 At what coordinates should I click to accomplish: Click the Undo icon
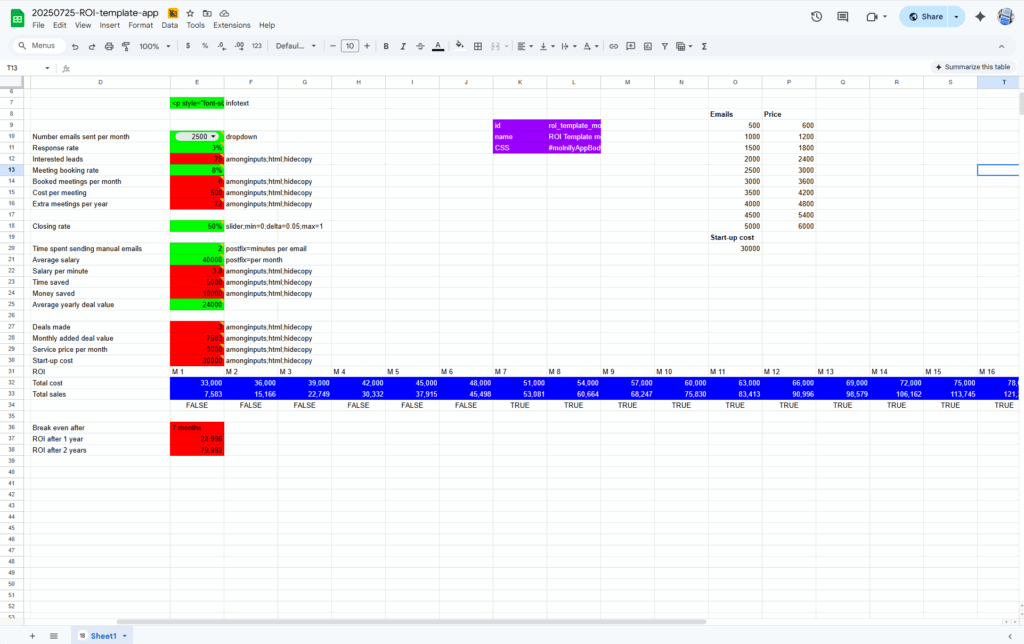click(75, 46)
